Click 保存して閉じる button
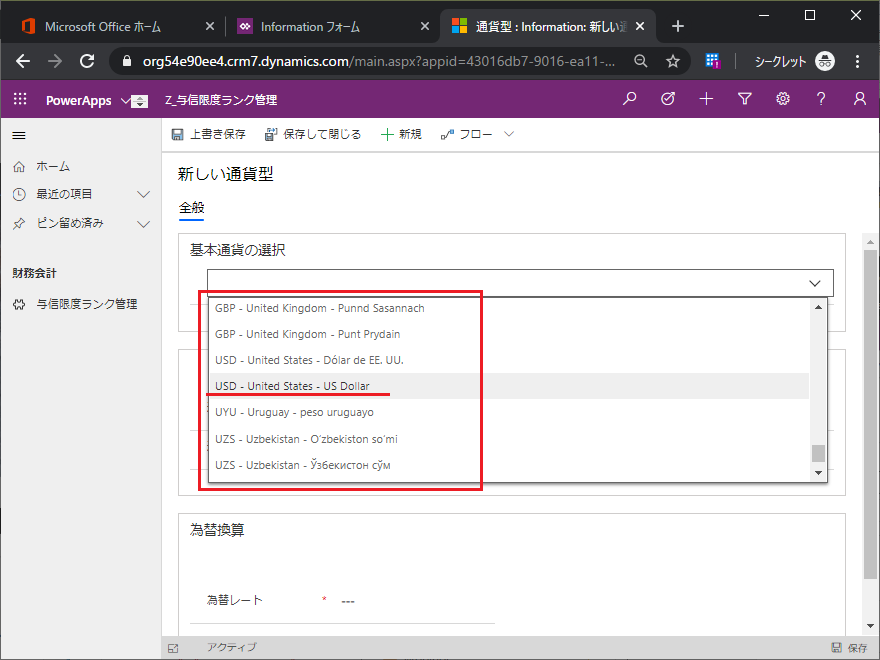The height and width of the screenshot is (660, 880). [313, 134]
